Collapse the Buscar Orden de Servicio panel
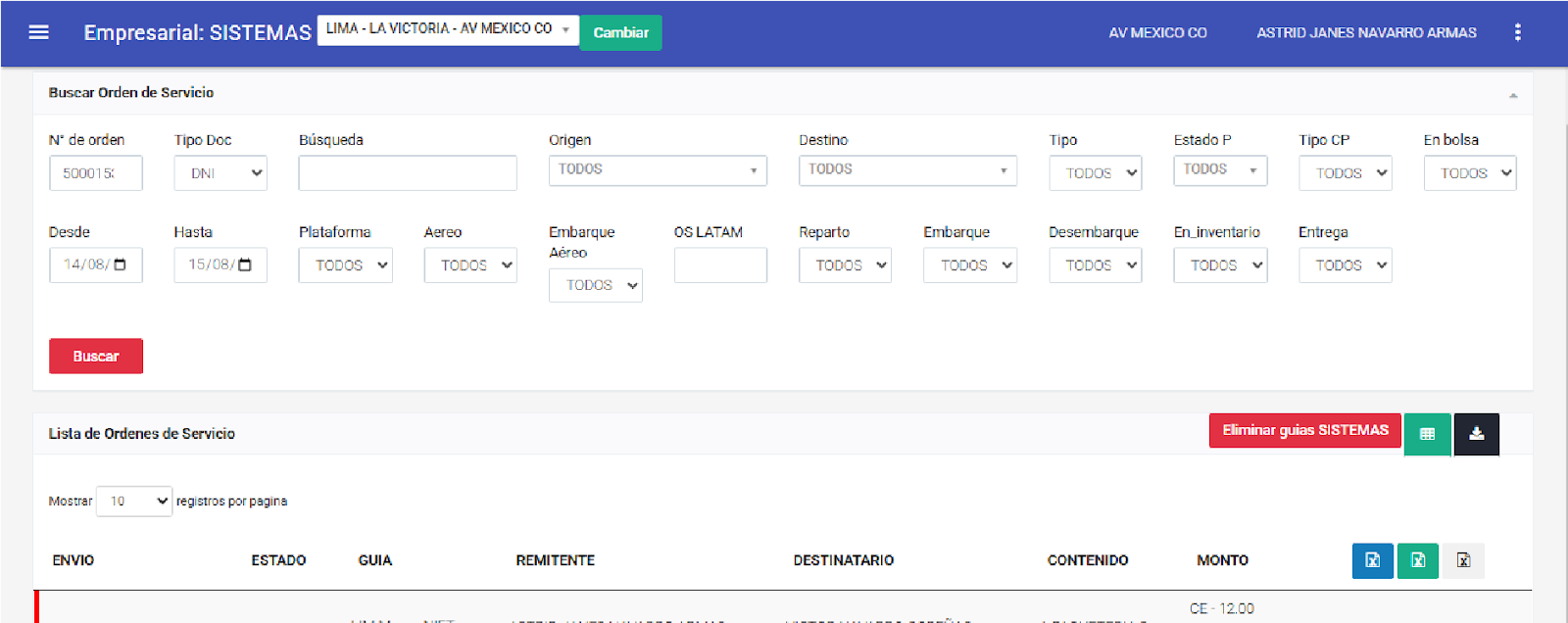 [1513, 95]
